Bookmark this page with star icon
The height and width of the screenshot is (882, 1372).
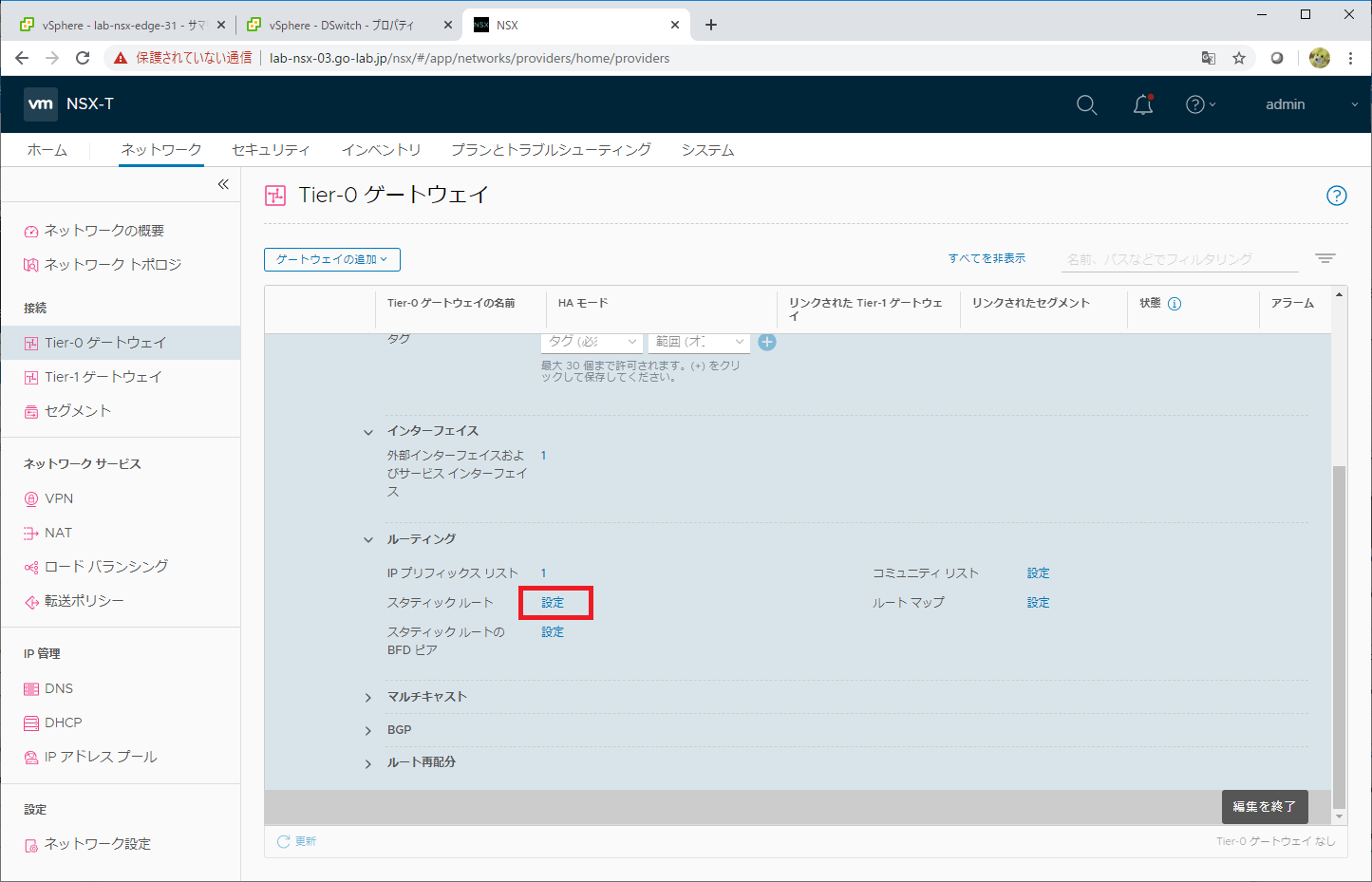(1239, 58)
